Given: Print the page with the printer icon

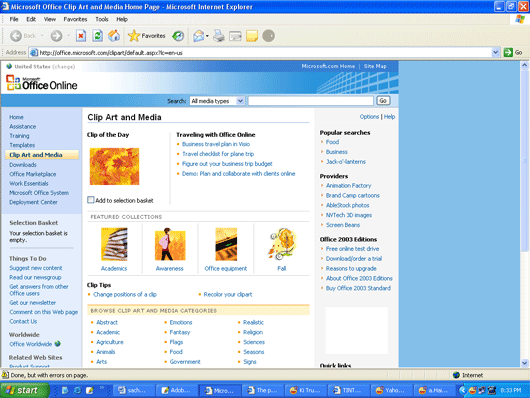Looking at the screenshot, I should point(219,36).
